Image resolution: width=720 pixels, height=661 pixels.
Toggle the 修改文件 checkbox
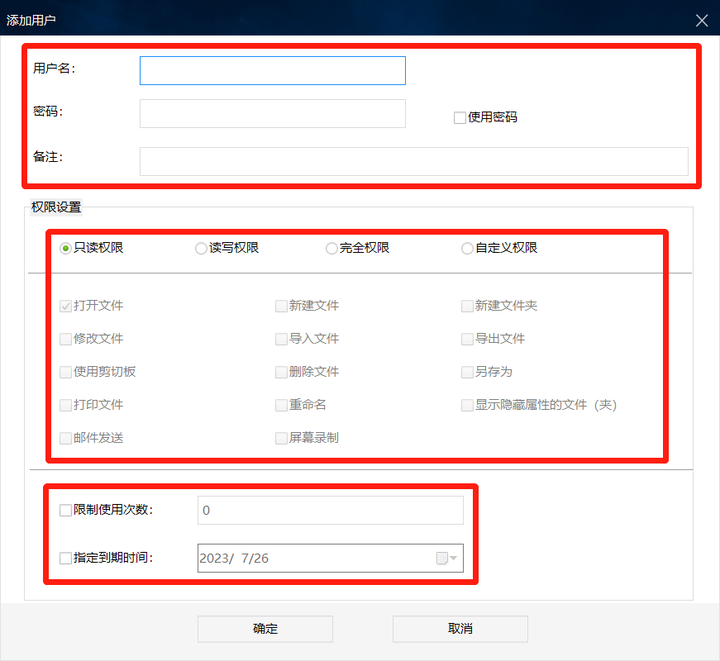66,339
